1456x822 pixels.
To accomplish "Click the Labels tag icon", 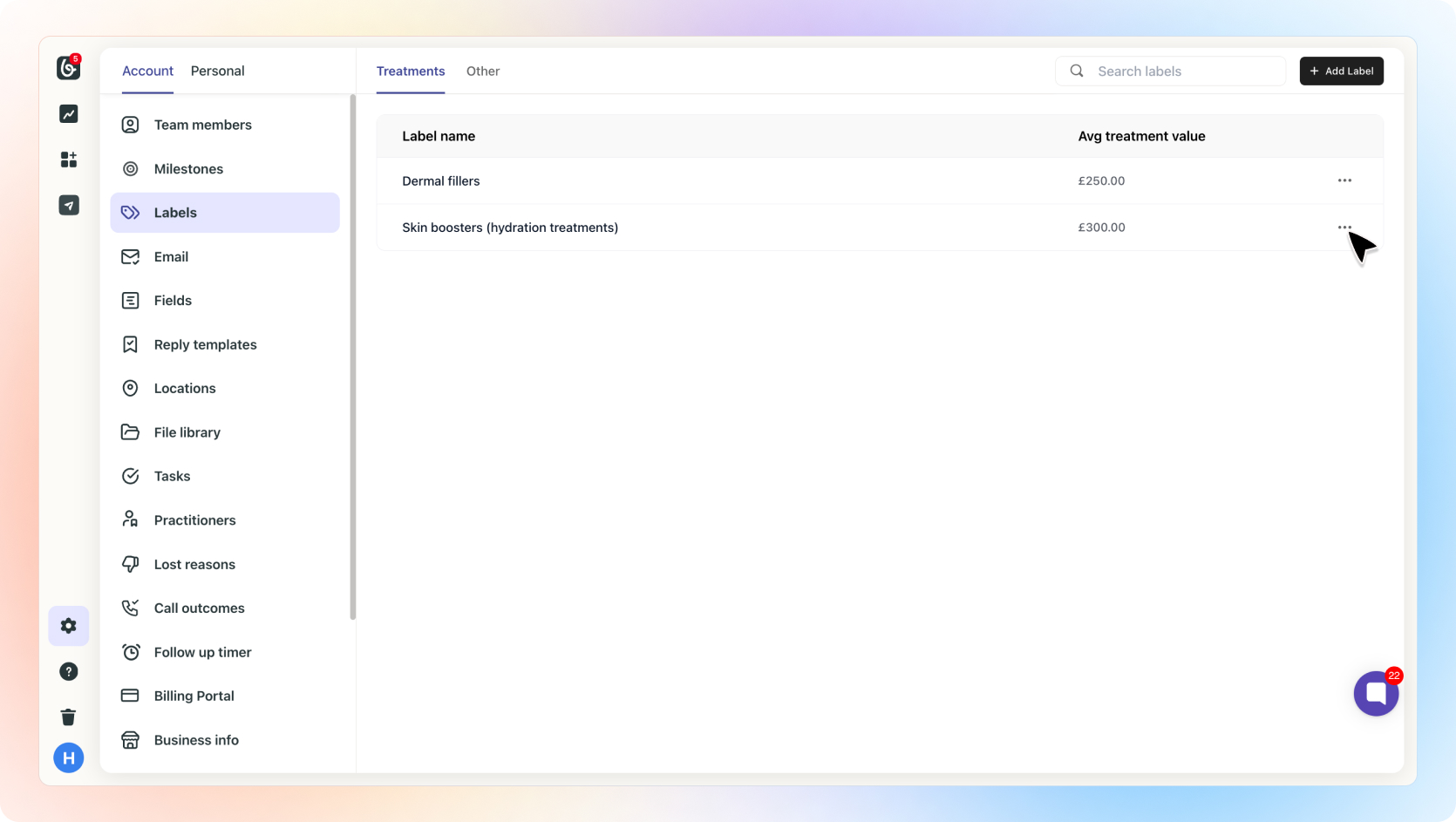I will pos(130,213).
